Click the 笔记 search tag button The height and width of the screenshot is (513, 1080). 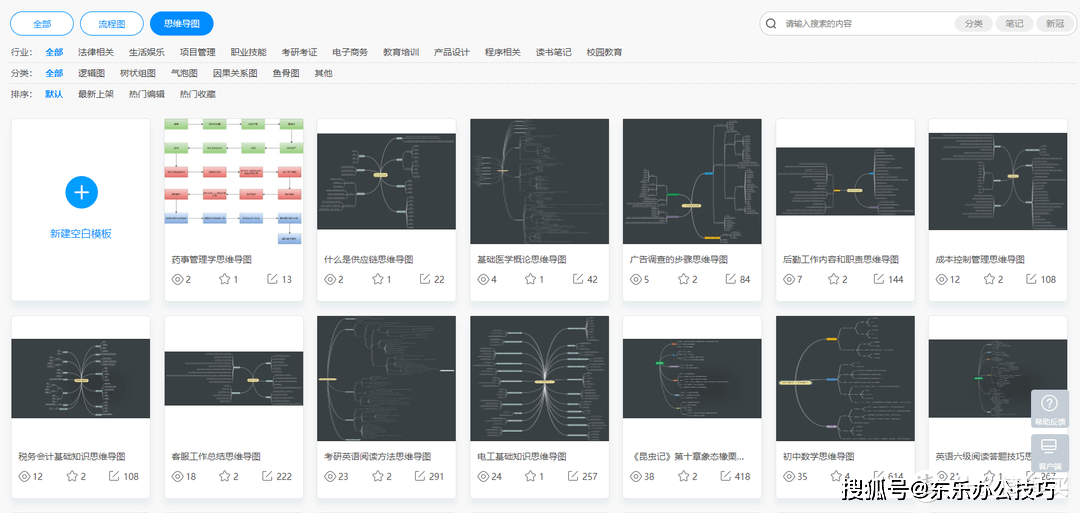(x=1014, y=24)
